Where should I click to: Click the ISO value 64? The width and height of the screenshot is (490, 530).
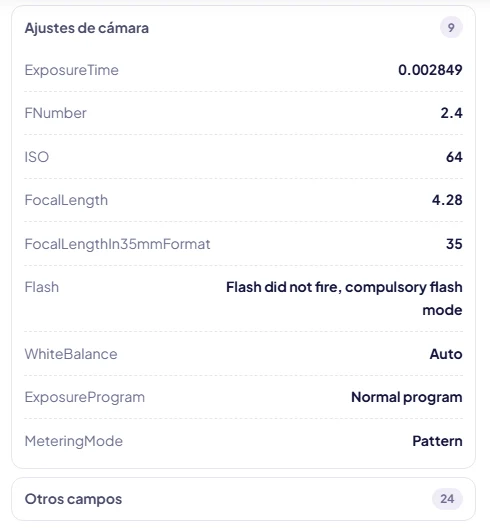(x=454, y=157)
